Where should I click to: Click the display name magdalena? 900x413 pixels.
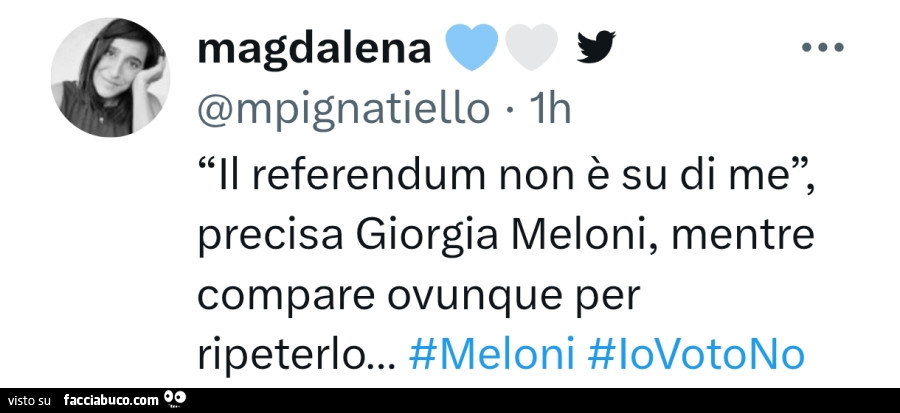coord(314,47)
